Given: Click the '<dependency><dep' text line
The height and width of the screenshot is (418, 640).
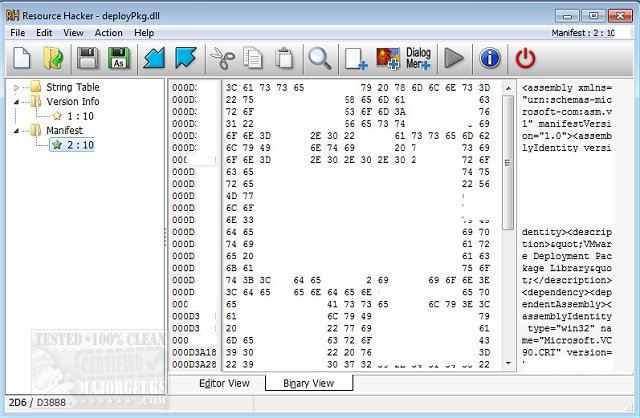Looking at the screenshot, I should (567, 292).
